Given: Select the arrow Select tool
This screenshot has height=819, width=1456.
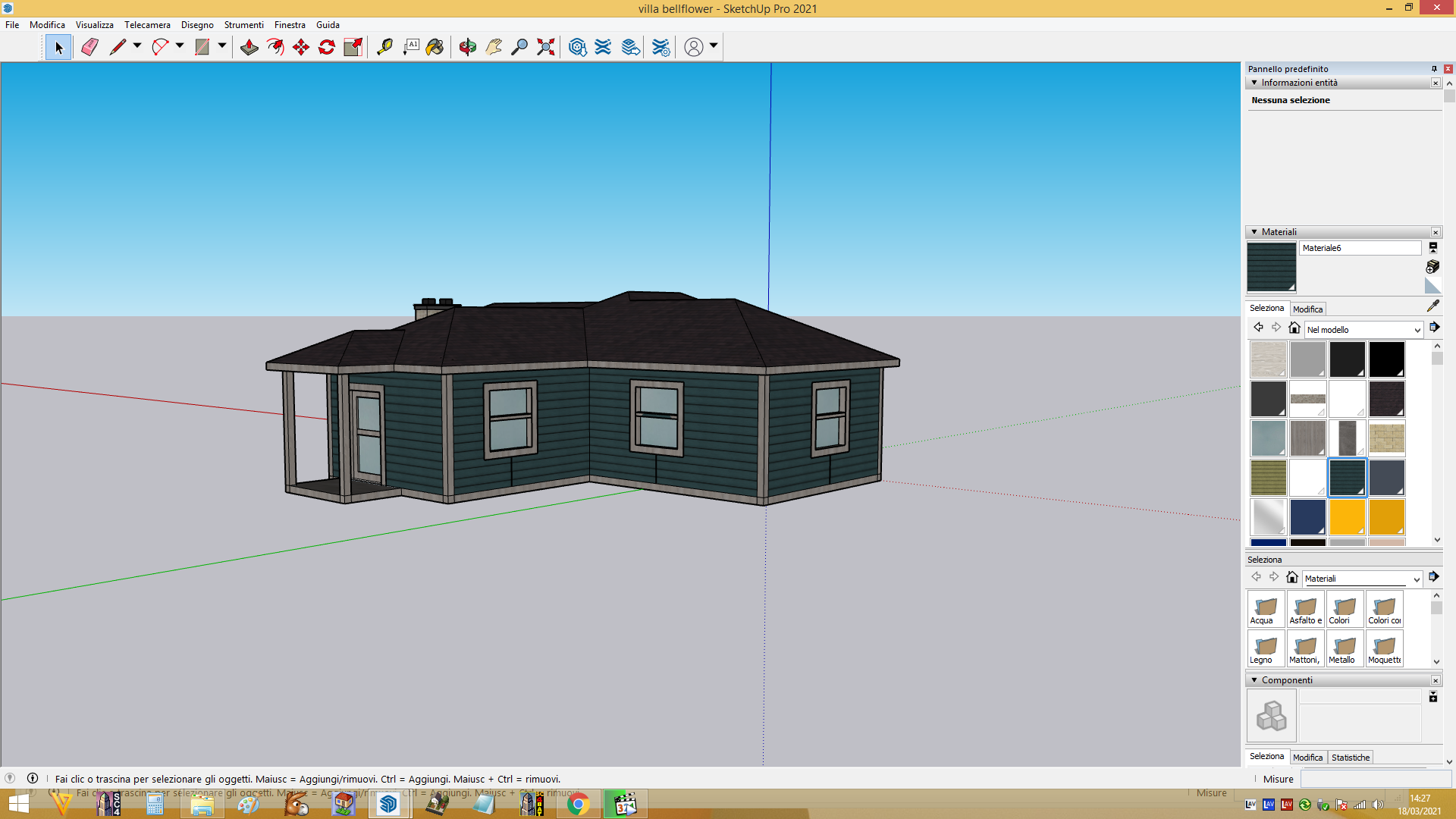Looking at the screenshot, I should point(58,47).
